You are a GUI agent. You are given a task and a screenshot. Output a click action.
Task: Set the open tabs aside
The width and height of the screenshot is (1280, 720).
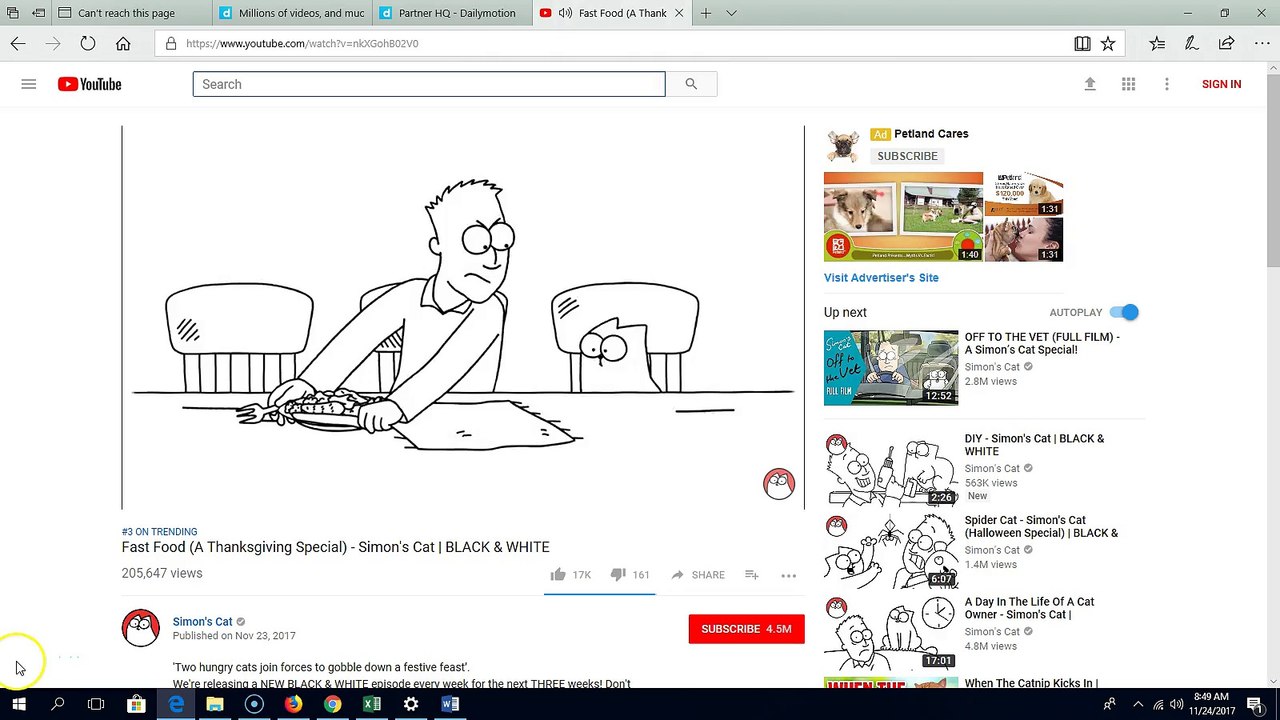coord(38,13)
